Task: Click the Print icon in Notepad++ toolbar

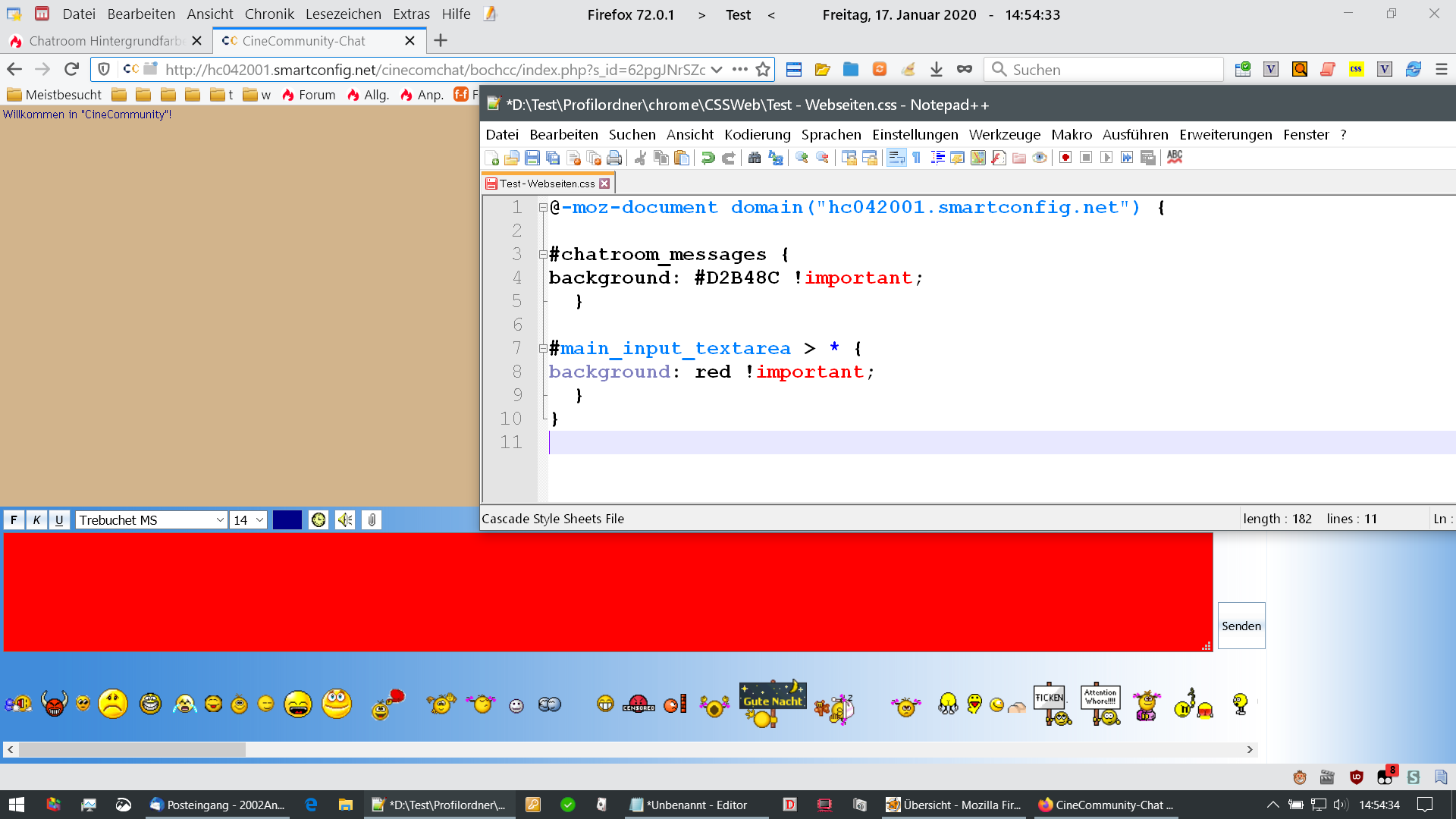Action: pyautogui.click(x=614, y=158)
